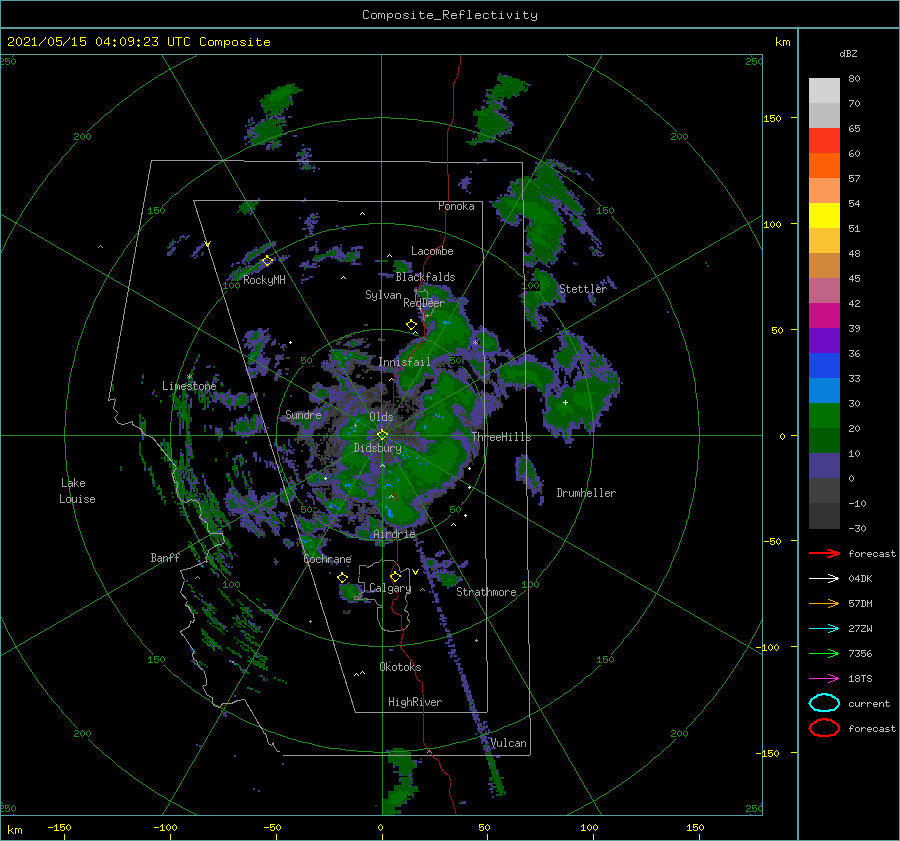Click the HighRiver label
The image size is (900, 841).
click(415, 702)
